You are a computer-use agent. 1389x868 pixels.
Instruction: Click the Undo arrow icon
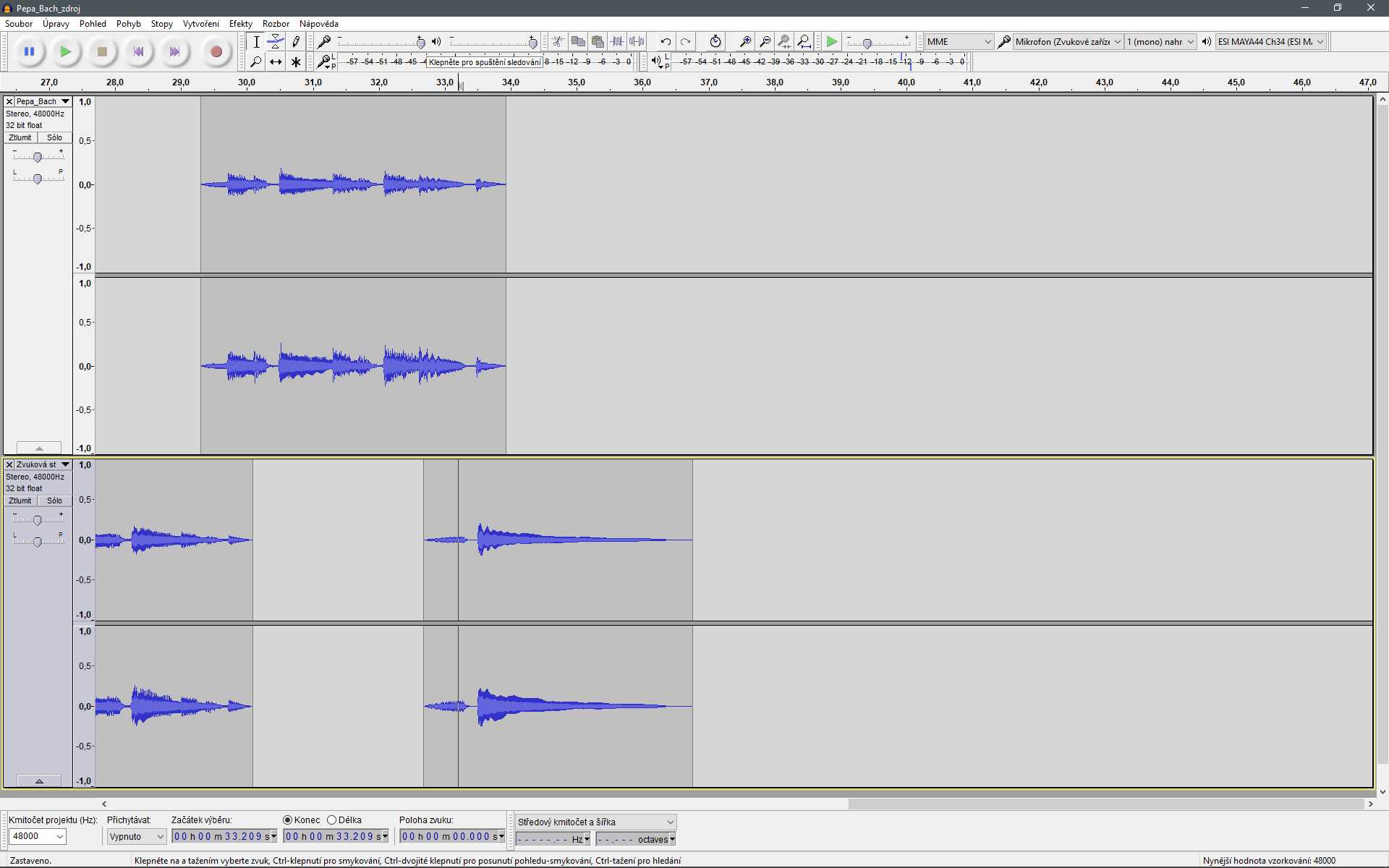(x=666, y=41)
